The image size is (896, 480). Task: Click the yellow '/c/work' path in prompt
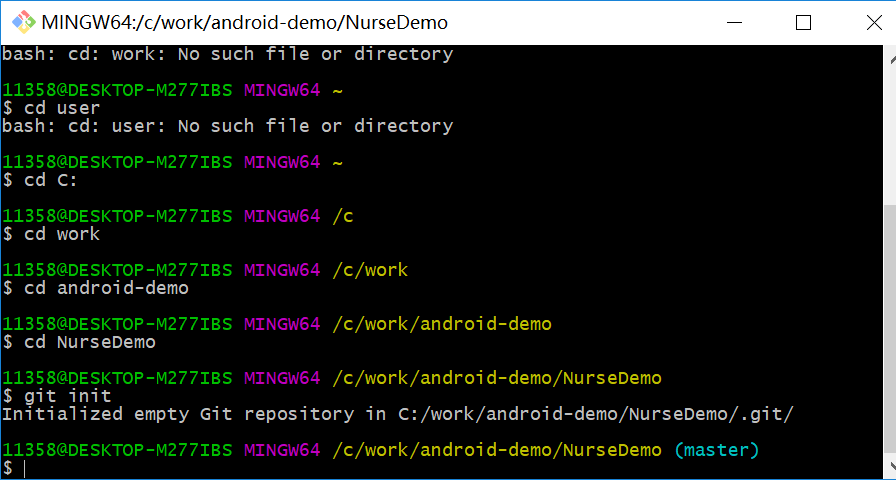click(x=370, y=270)
